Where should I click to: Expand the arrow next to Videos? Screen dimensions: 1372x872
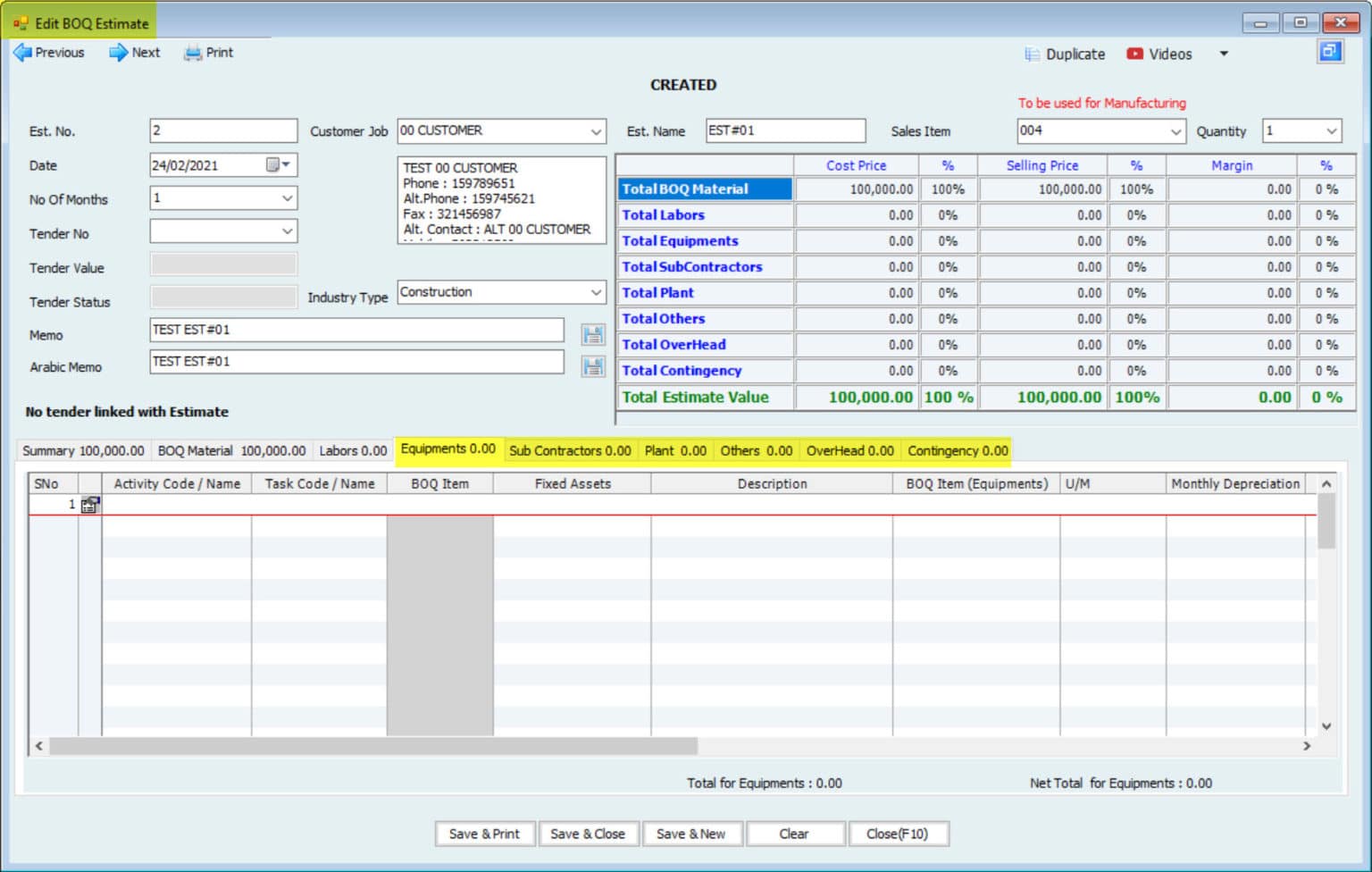(x=1224, y=54)
